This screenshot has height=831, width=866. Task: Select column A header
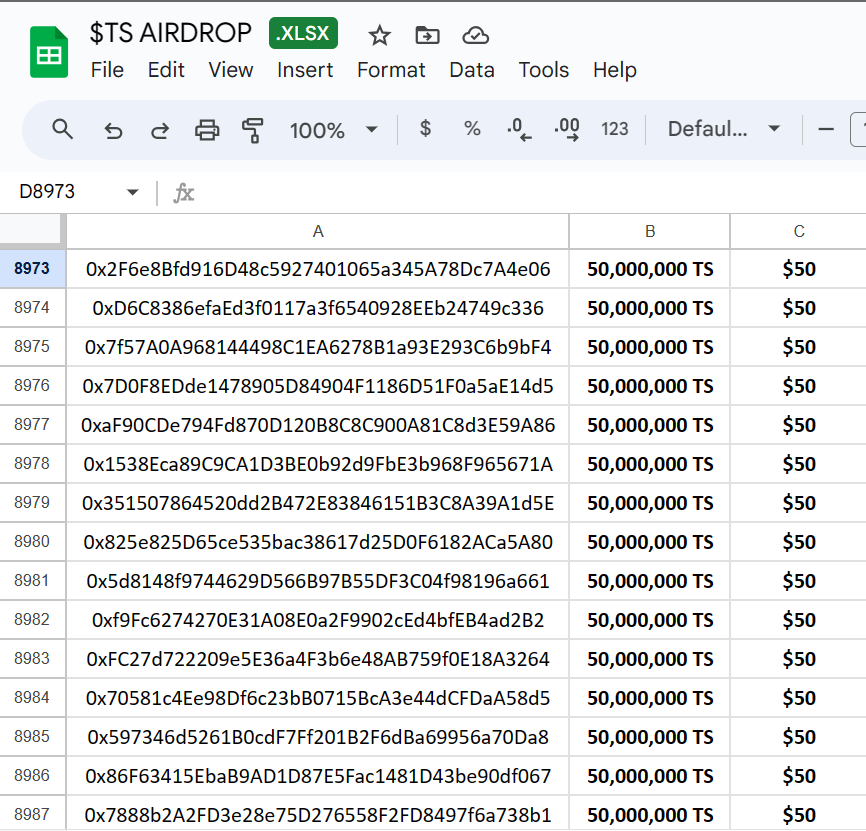point(318,231)
